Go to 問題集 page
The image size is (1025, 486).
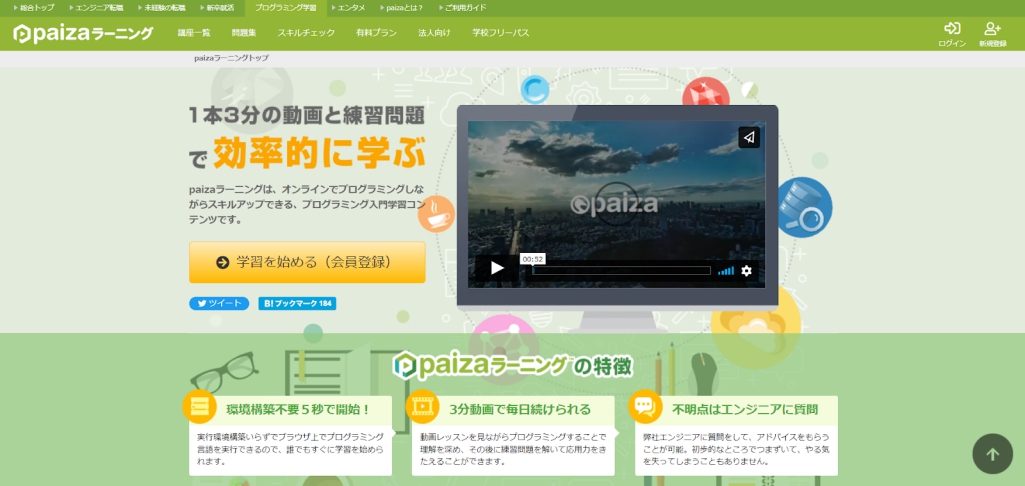click(x=244, y=33)
